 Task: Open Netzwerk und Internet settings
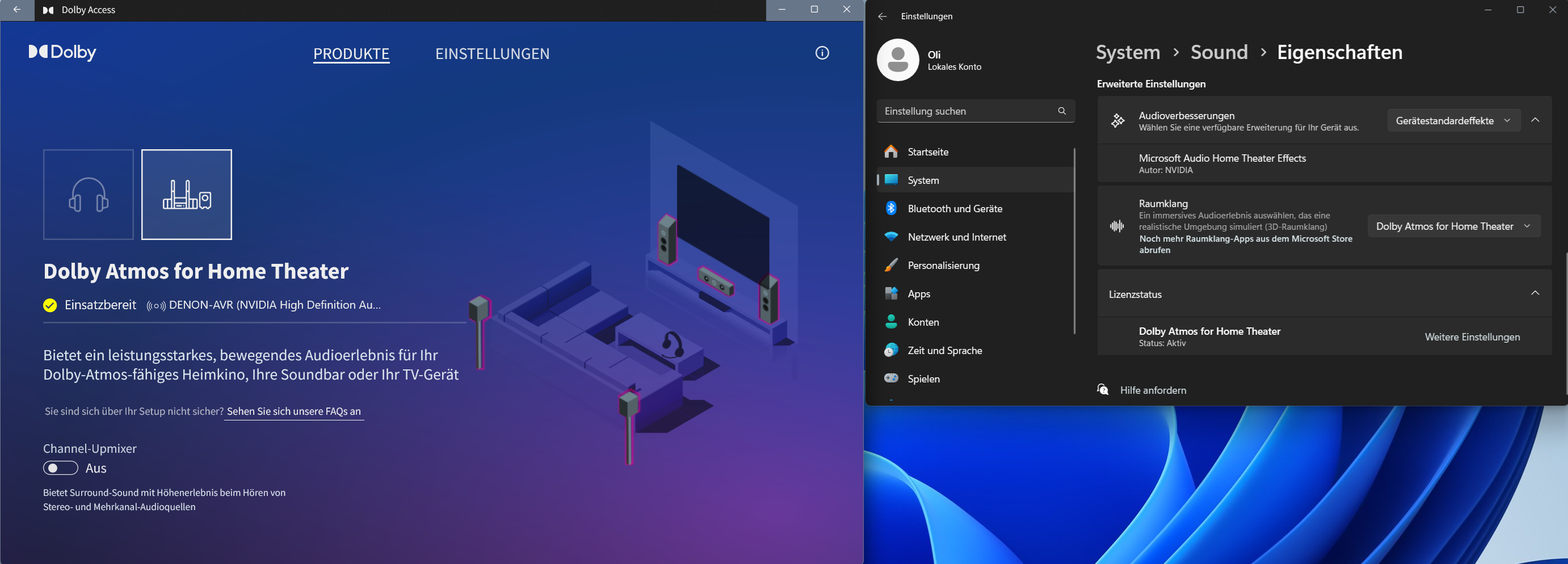pos(974,237)
